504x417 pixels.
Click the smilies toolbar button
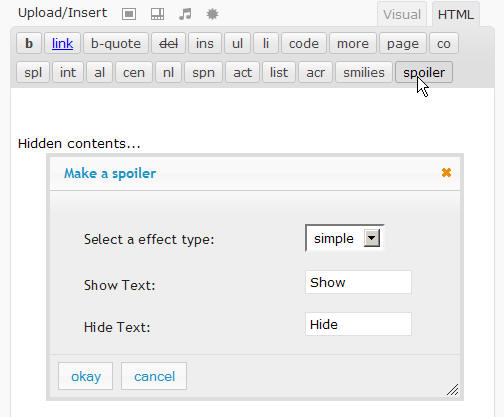(x=364, y=72)
